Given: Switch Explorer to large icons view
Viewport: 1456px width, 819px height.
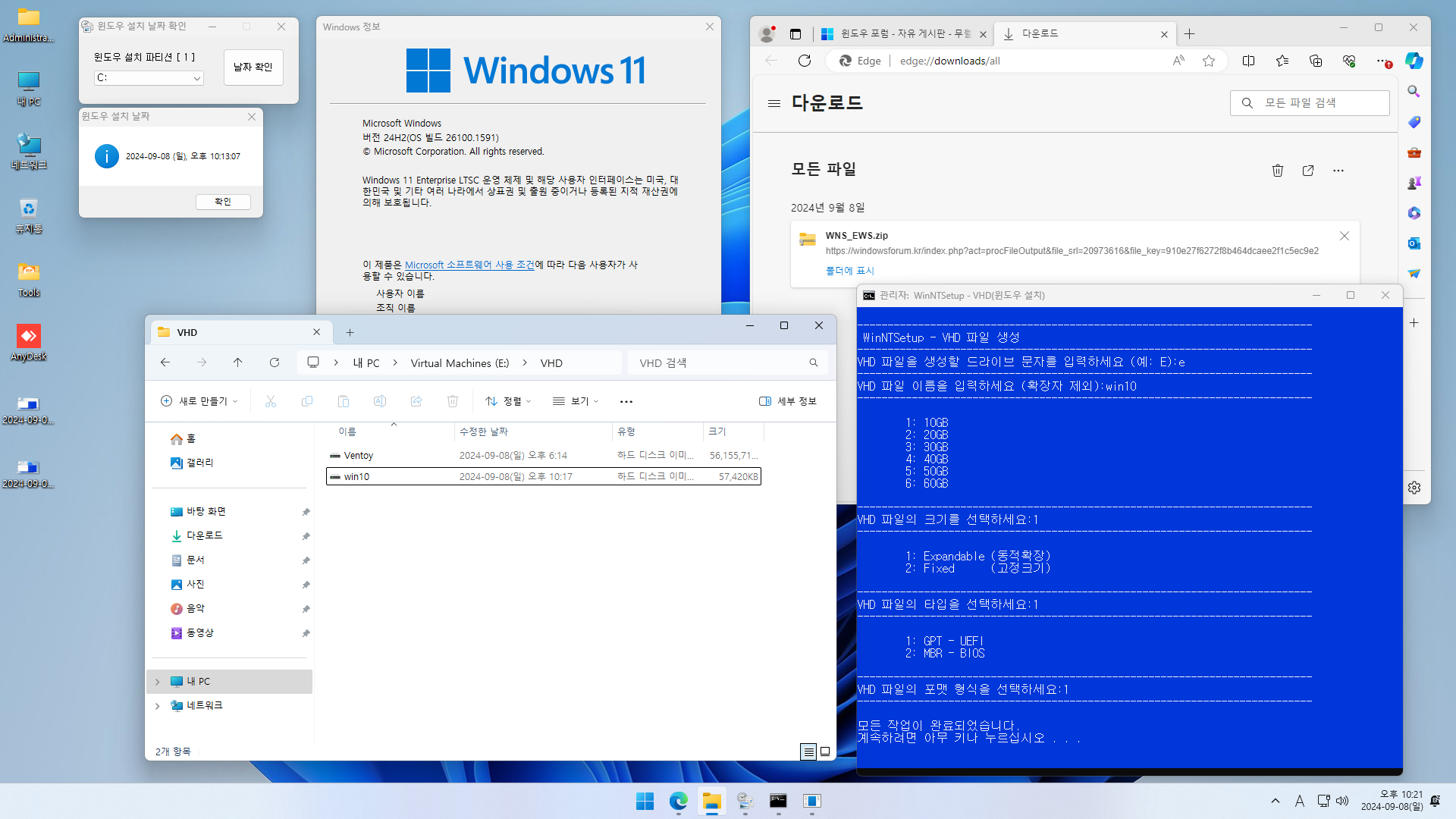Looking at the screenshot, I should 825,752.
